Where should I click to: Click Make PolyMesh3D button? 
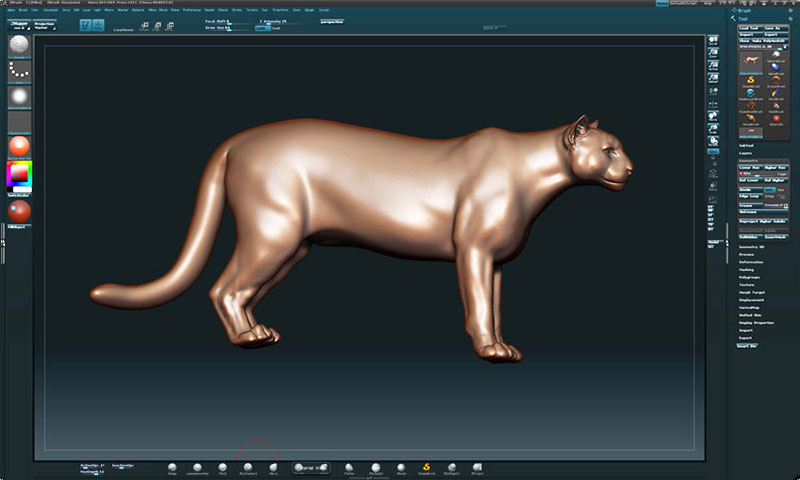point(770,40)
